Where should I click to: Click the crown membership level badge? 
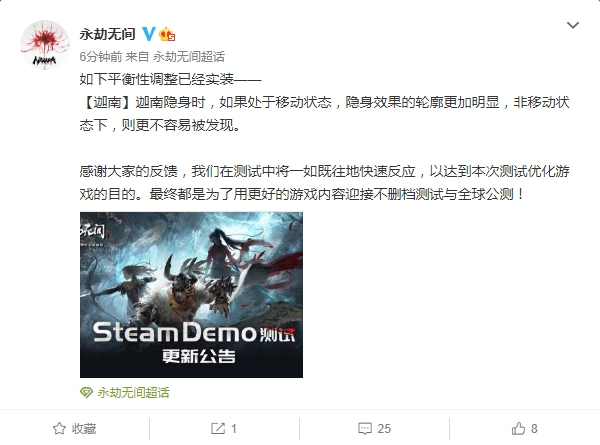point(167,34)
